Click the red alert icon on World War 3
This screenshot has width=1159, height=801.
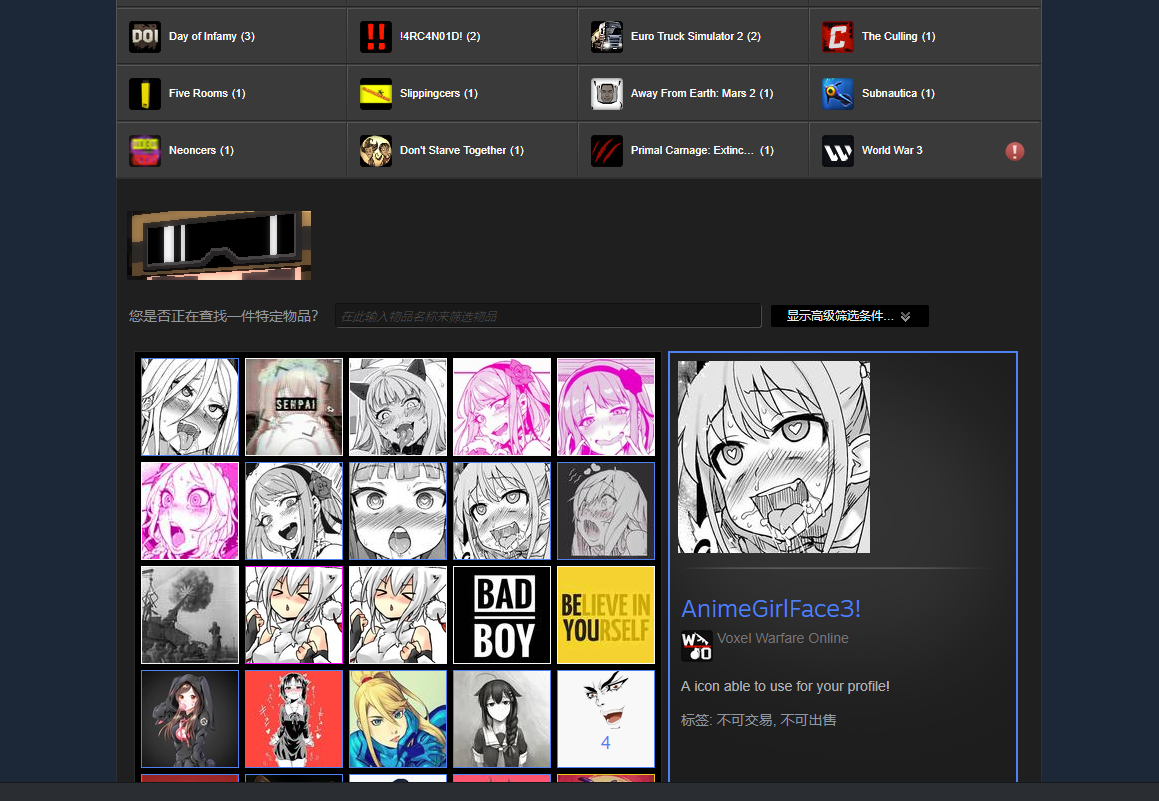pos(1015,151)
